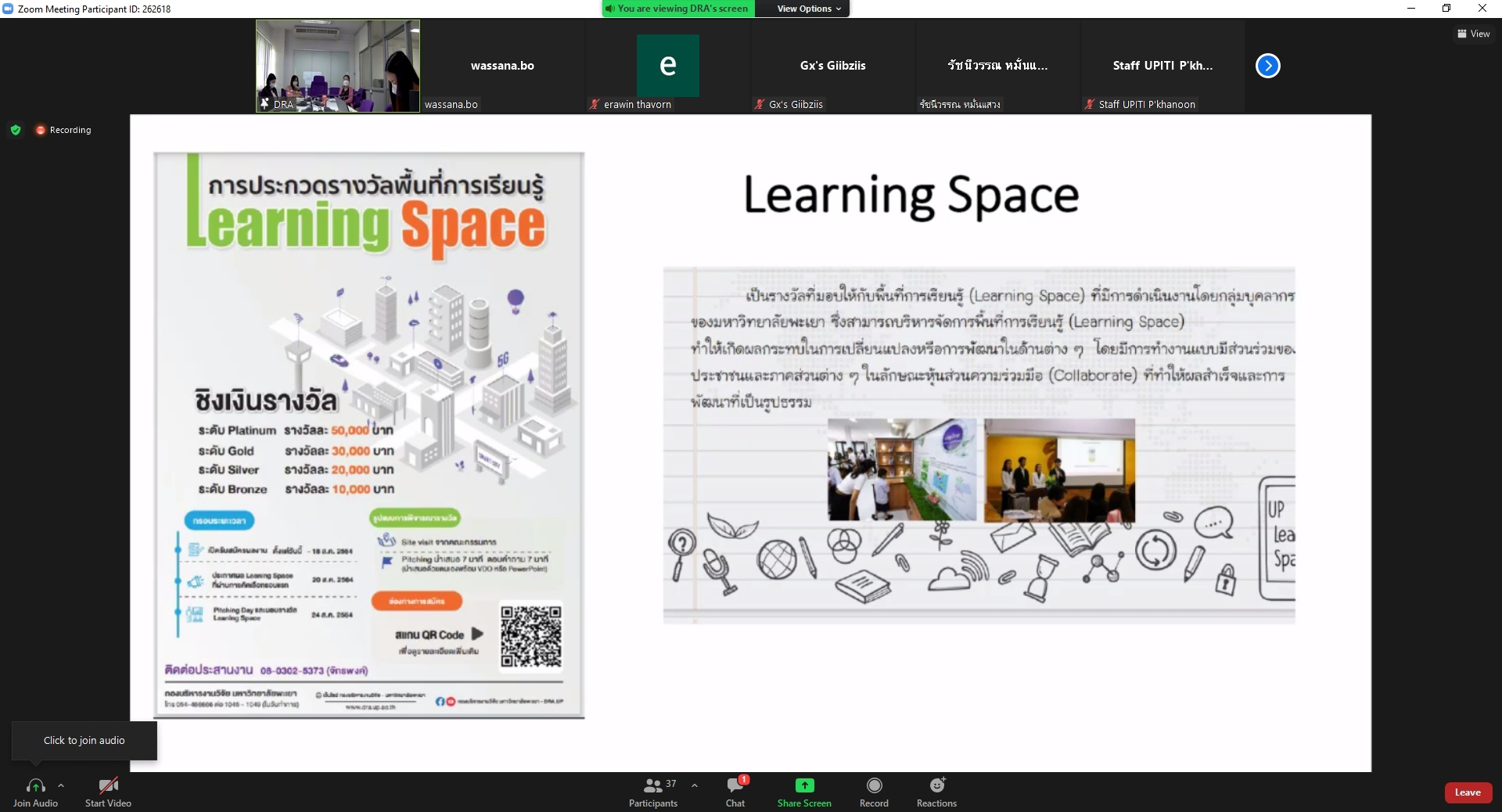Click the 'You are viewing DRA's screen' banner
The width and height of the screenshot is (1502, 812).
click(677, 9)
